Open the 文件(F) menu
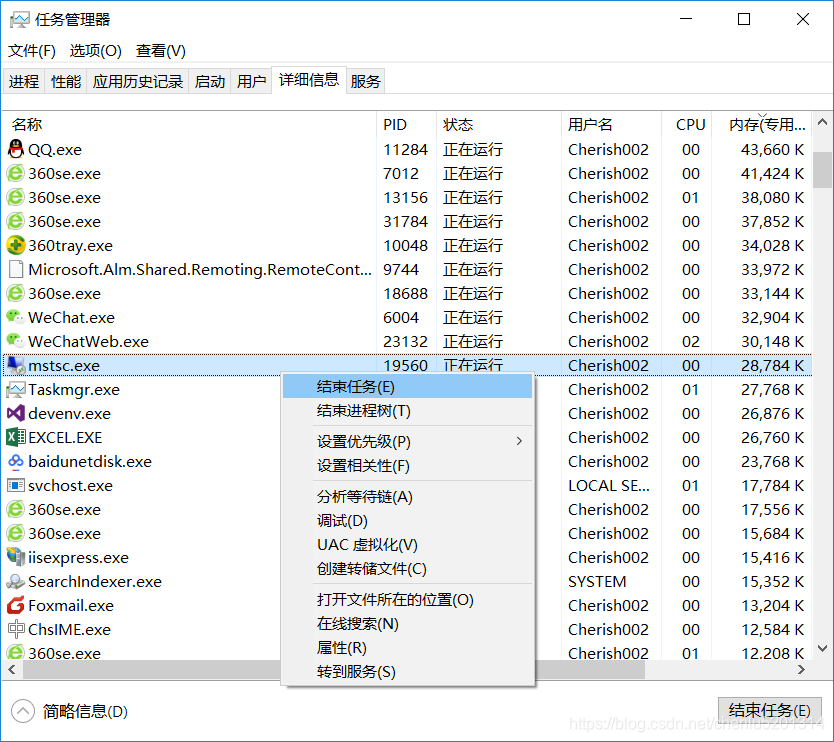834x742 pixels. click(x=32, y=51)
